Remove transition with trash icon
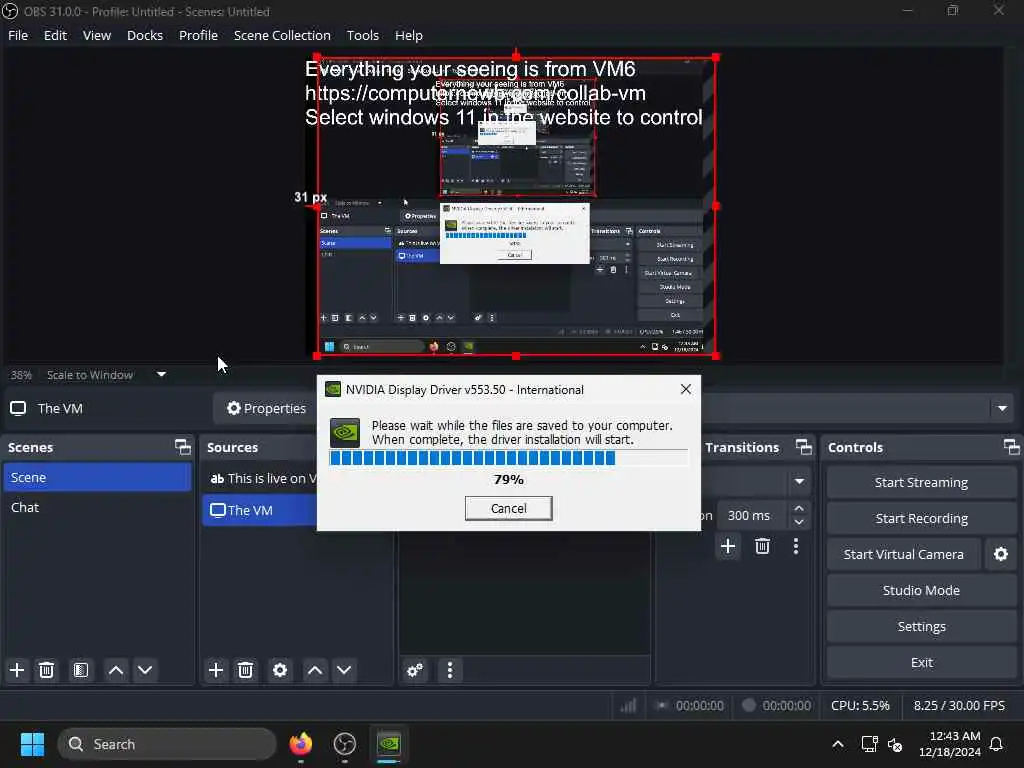Viewport: 1024px width, 768px height. pos(762,546)
